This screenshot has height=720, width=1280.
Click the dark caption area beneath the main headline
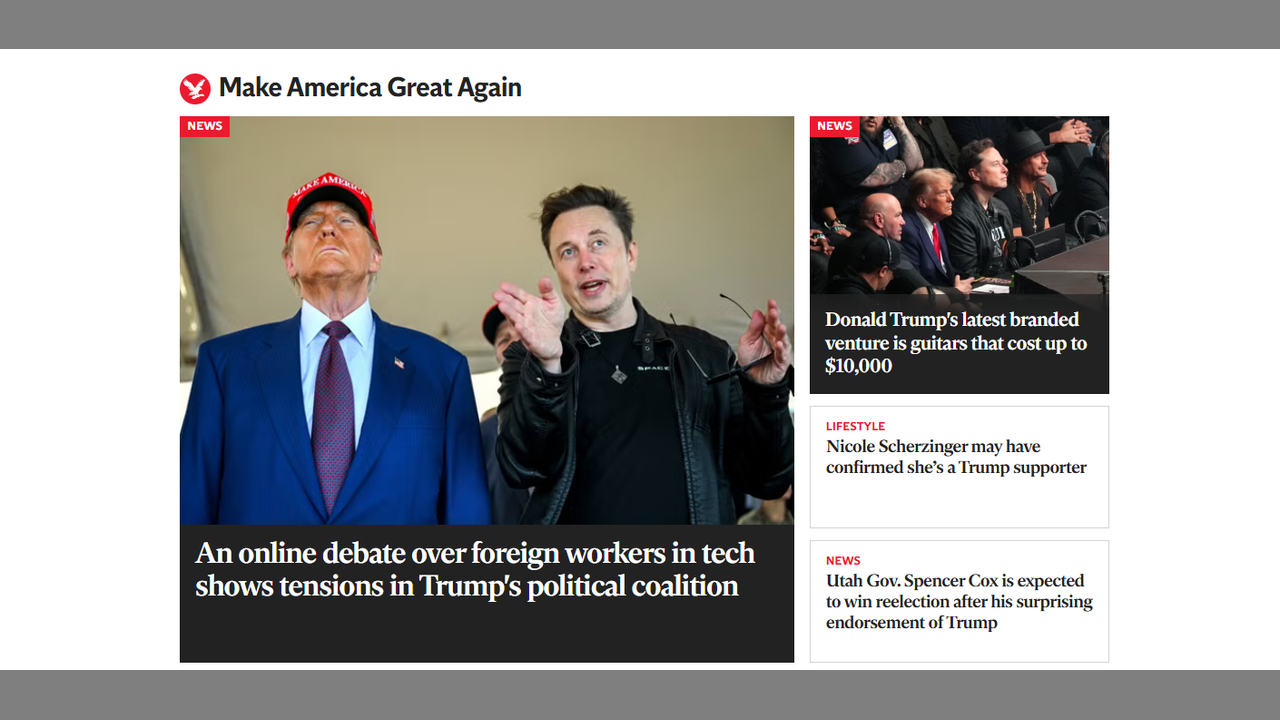[487, 633]
